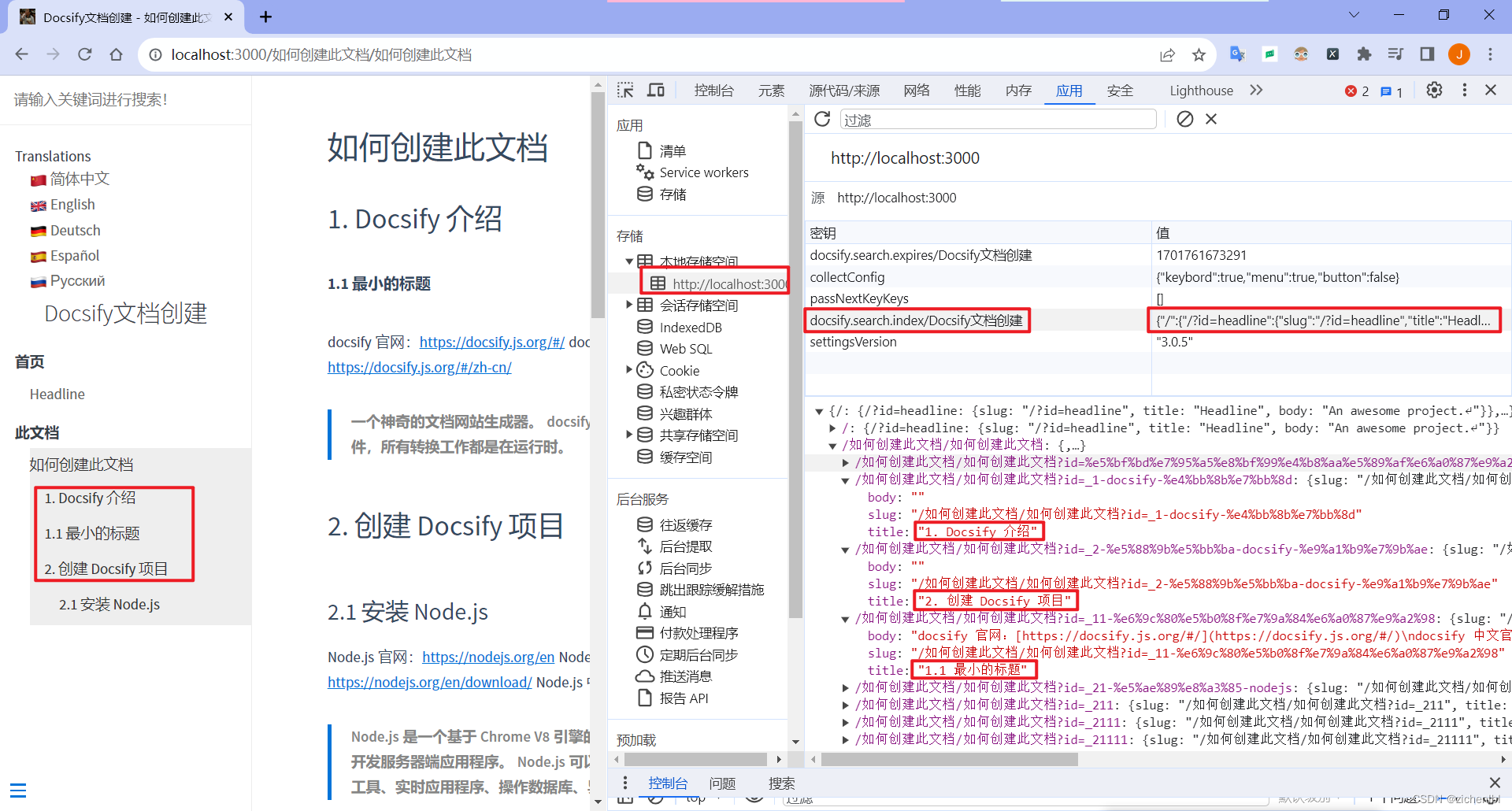Open the https://nodejs.org/en link
The image size is (1512, 811).
(x=488, y=657)
